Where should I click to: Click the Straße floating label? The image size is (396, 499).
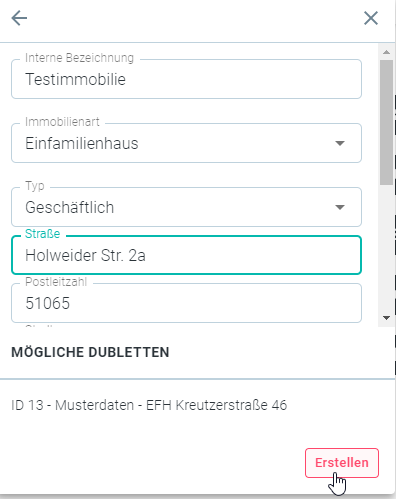pyautogui.click(x=43, y=234)
